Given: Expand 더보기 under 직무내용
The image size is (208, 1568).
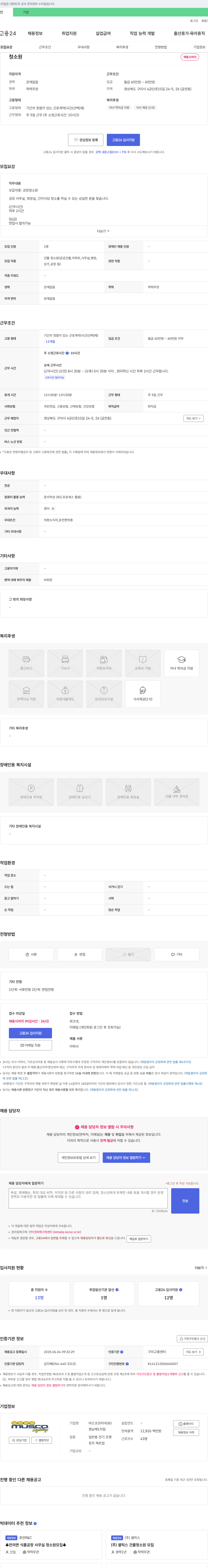Looking at the screenshot, I should coord(103,231).
